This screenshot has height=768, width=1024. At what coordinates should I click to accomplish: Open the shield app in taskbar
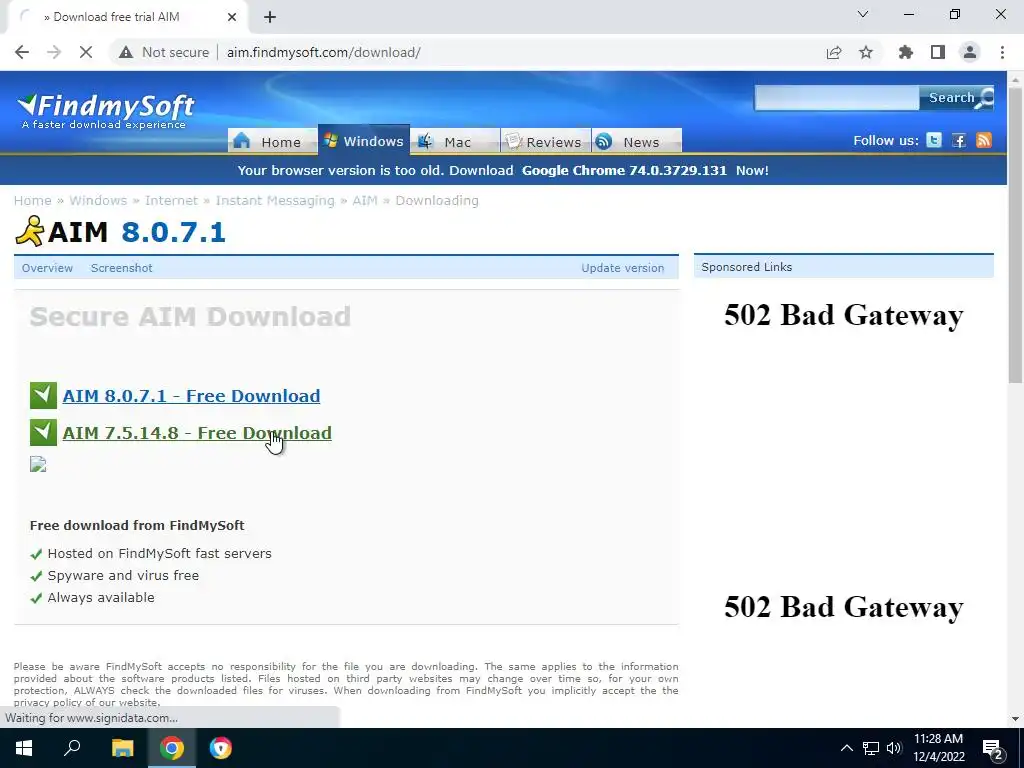pos(221,748)
